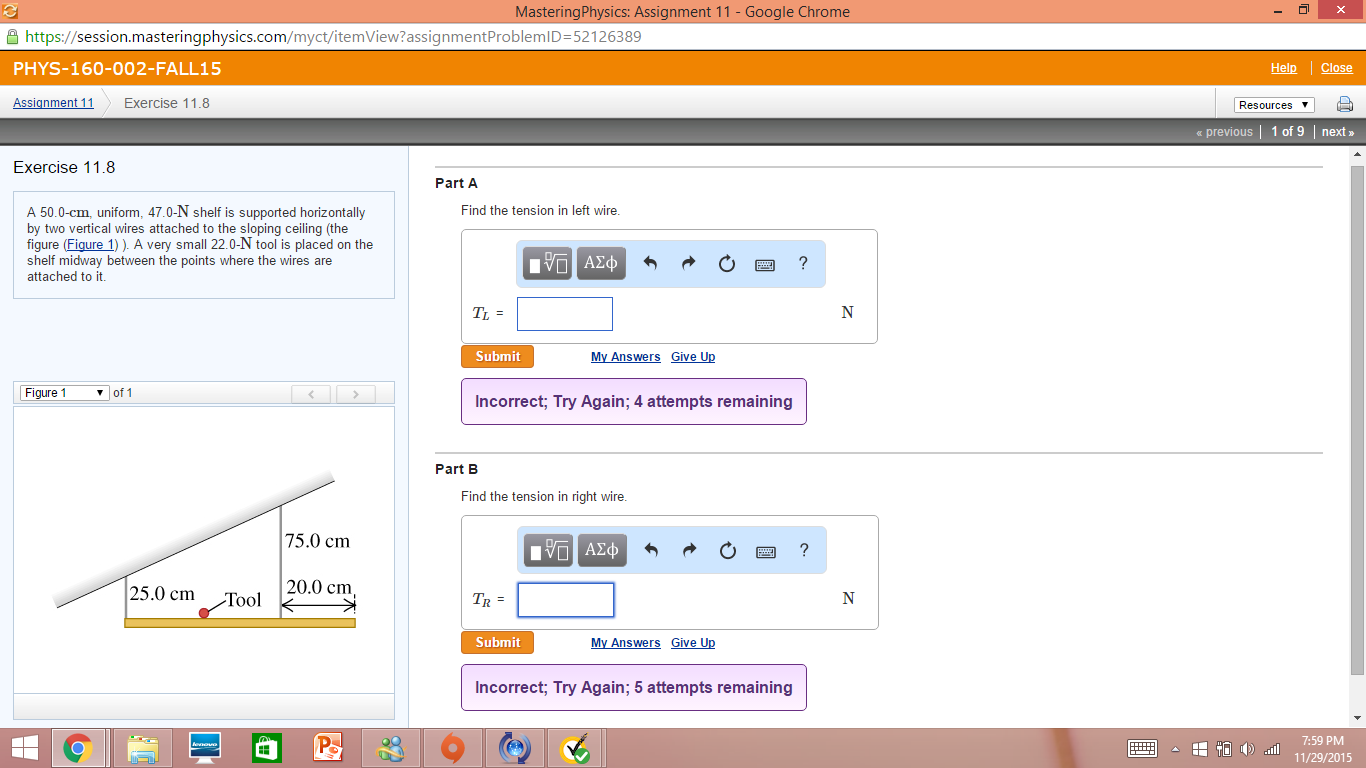Click Give Up for Part B
The height and width of the screenshot is (768, 1366).
pos(692,642)
